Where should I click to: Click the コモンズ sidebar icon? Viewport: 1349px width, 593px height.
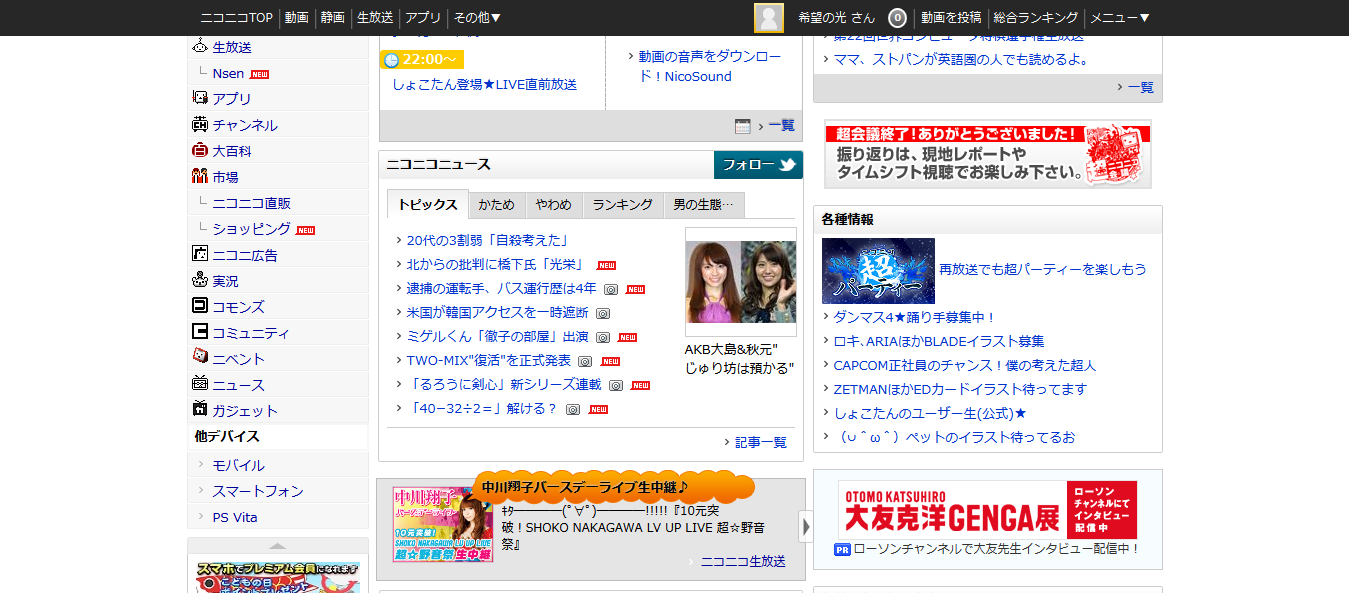tap(200, 306)
